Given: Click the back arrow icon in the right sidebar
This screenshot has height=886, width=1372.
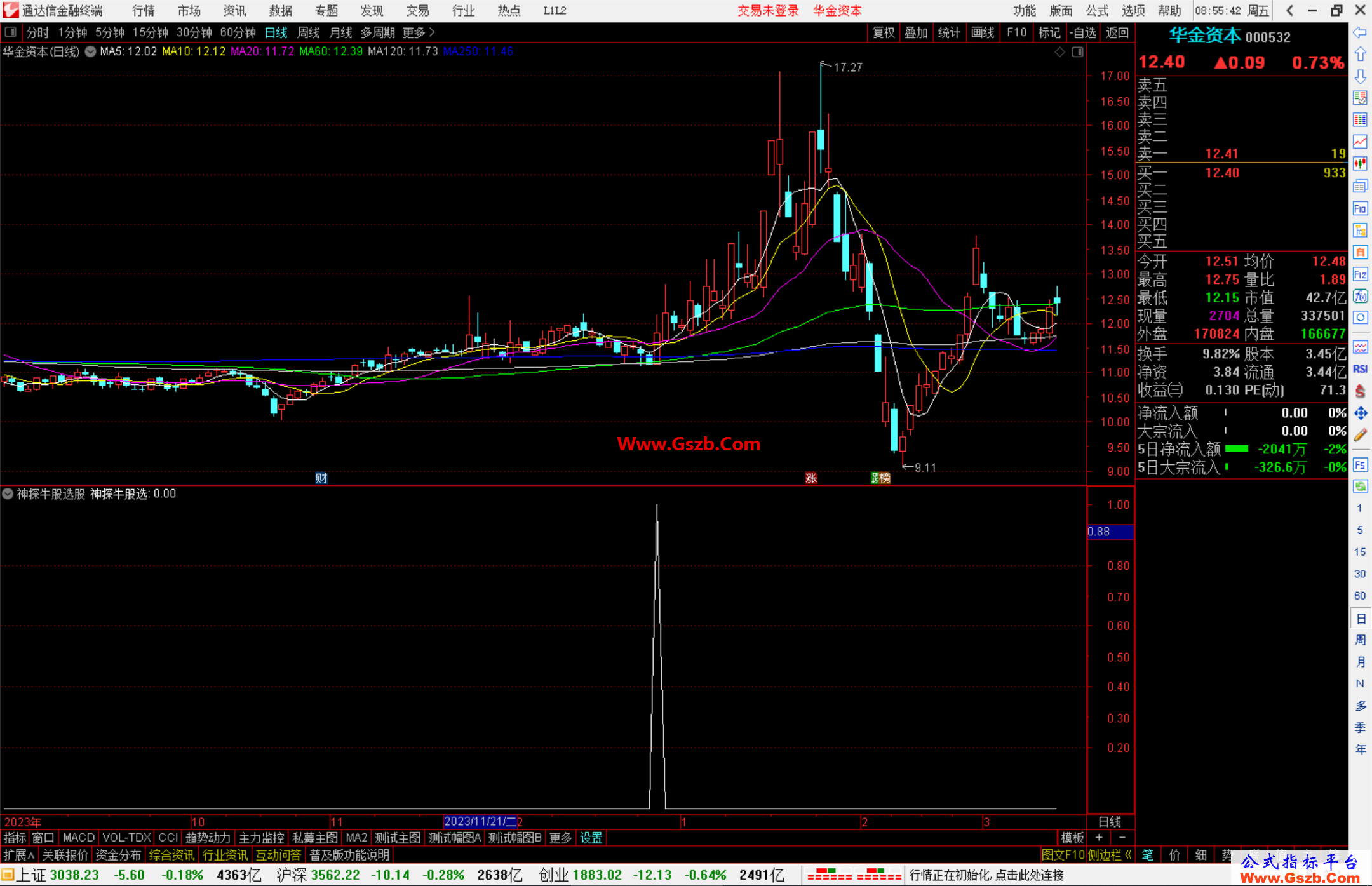Looking at the screenshot, I should point(1360,32).
